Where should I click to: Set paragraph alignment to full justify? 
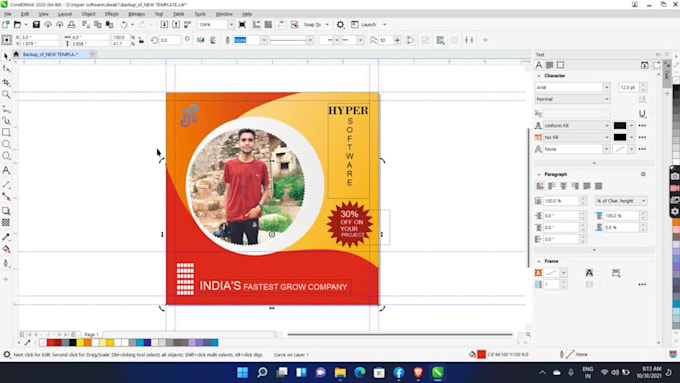pos(587,186)
